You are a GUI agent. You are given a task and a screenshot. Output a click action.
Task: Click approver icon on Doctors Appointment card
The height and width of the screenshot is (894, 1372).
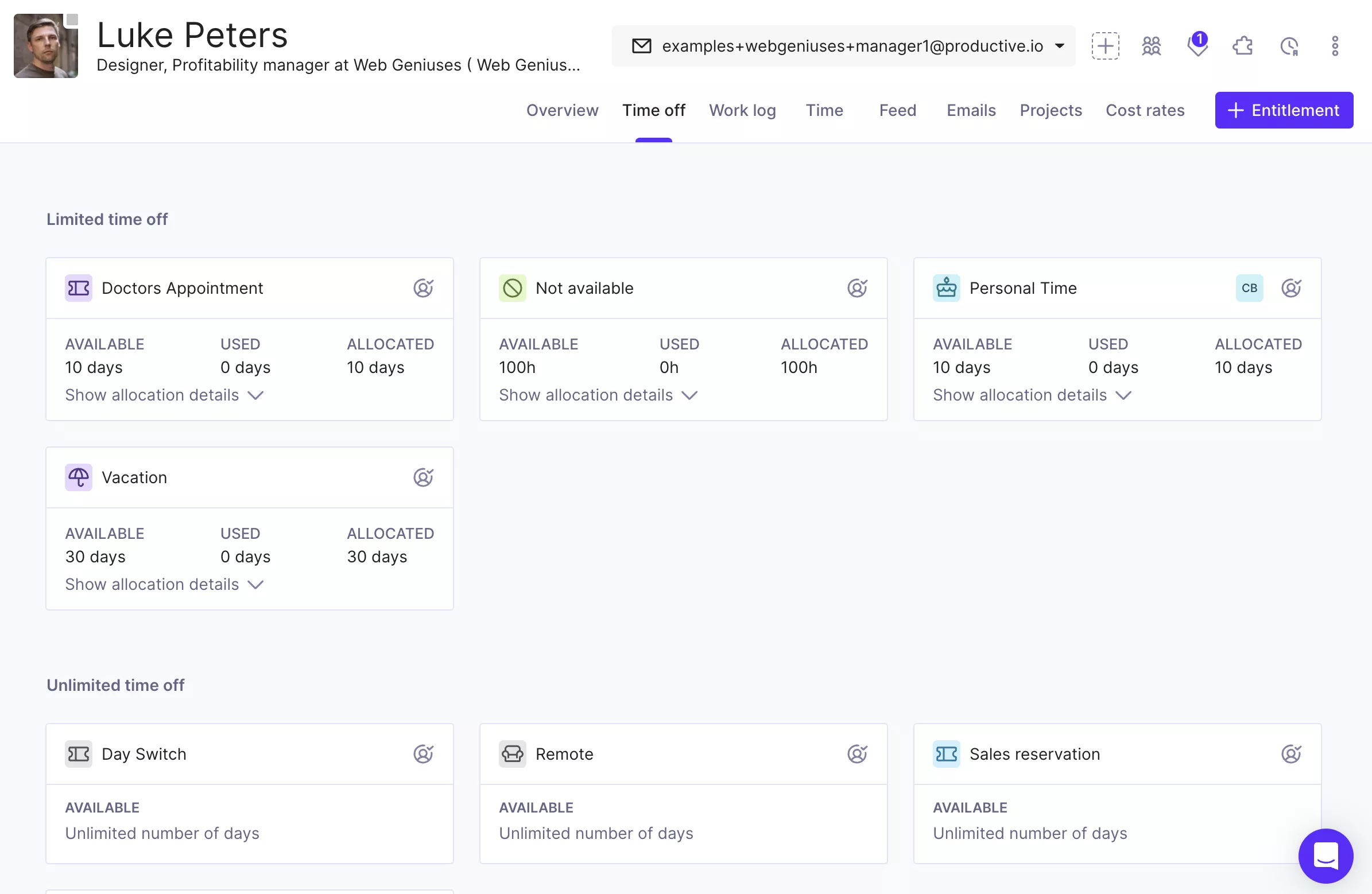(423, 287)
